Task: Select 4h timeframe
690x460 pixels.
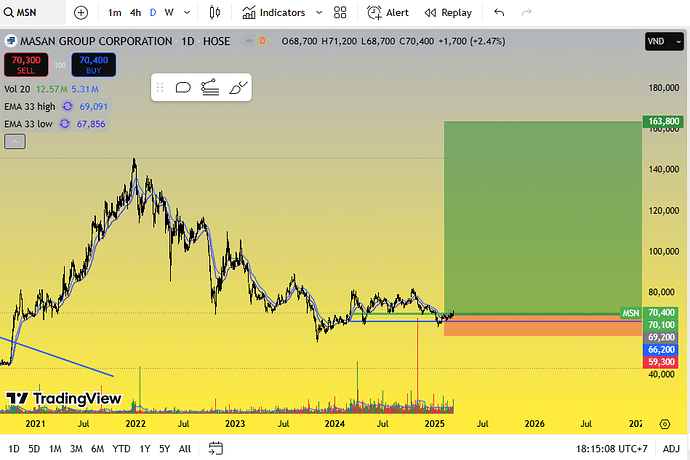Action: coord(136,13)
